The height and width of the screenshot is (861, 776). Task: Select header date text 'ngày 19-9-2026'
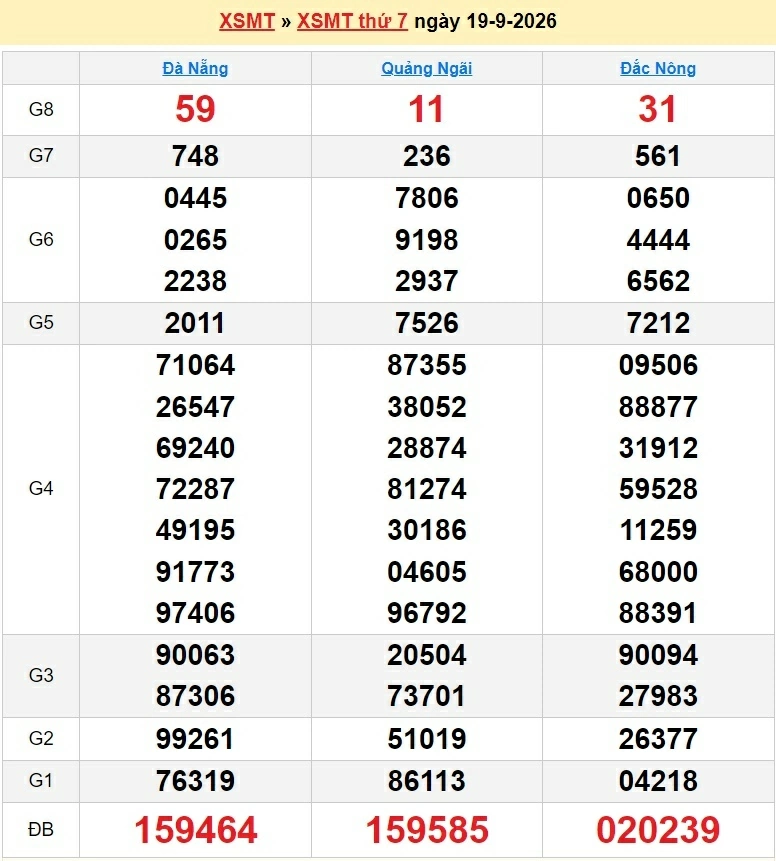coord(485,21)
